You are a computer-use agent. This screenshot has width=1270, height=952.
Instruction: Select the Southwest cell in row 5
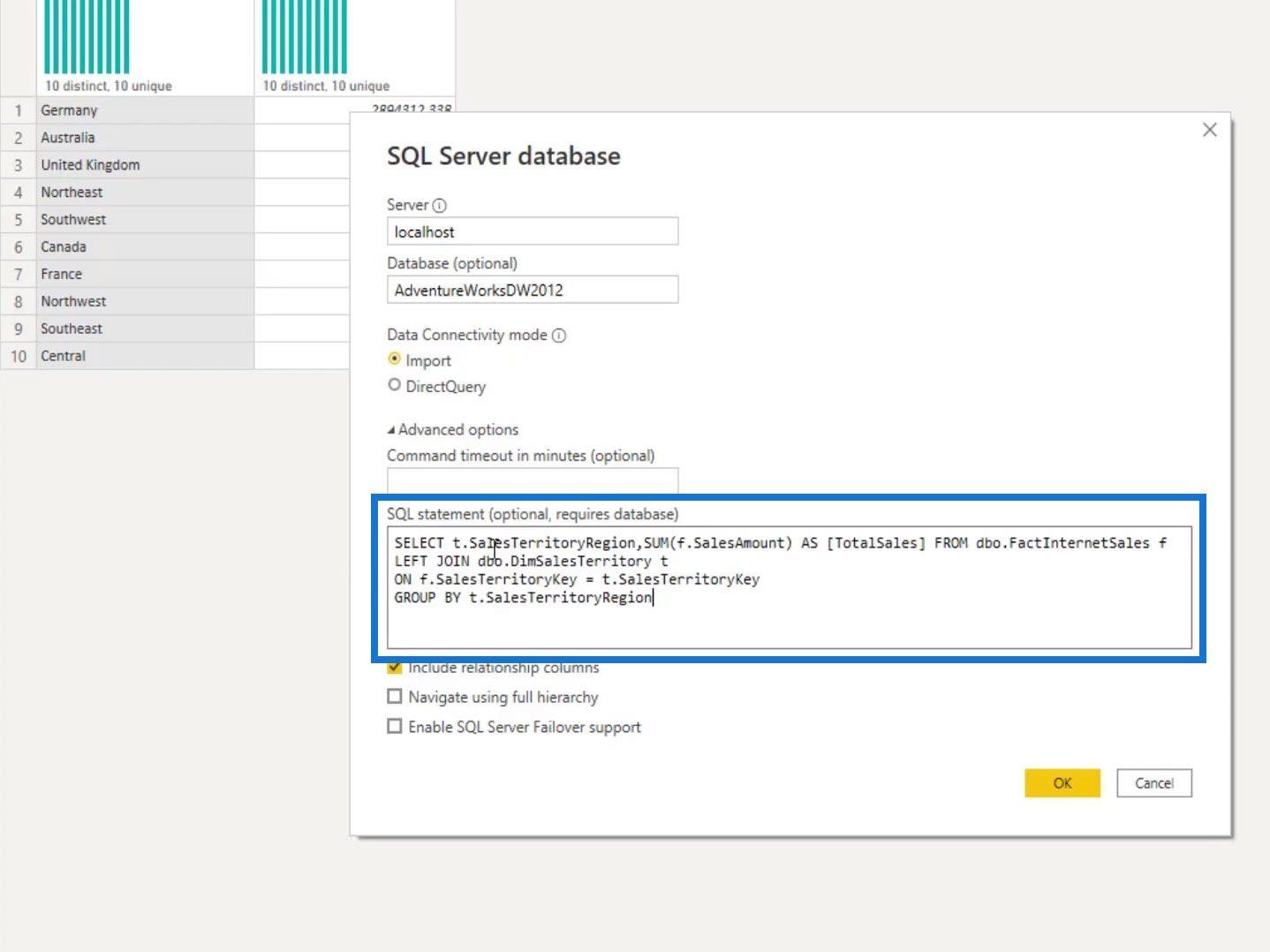(x=145, y=220)
